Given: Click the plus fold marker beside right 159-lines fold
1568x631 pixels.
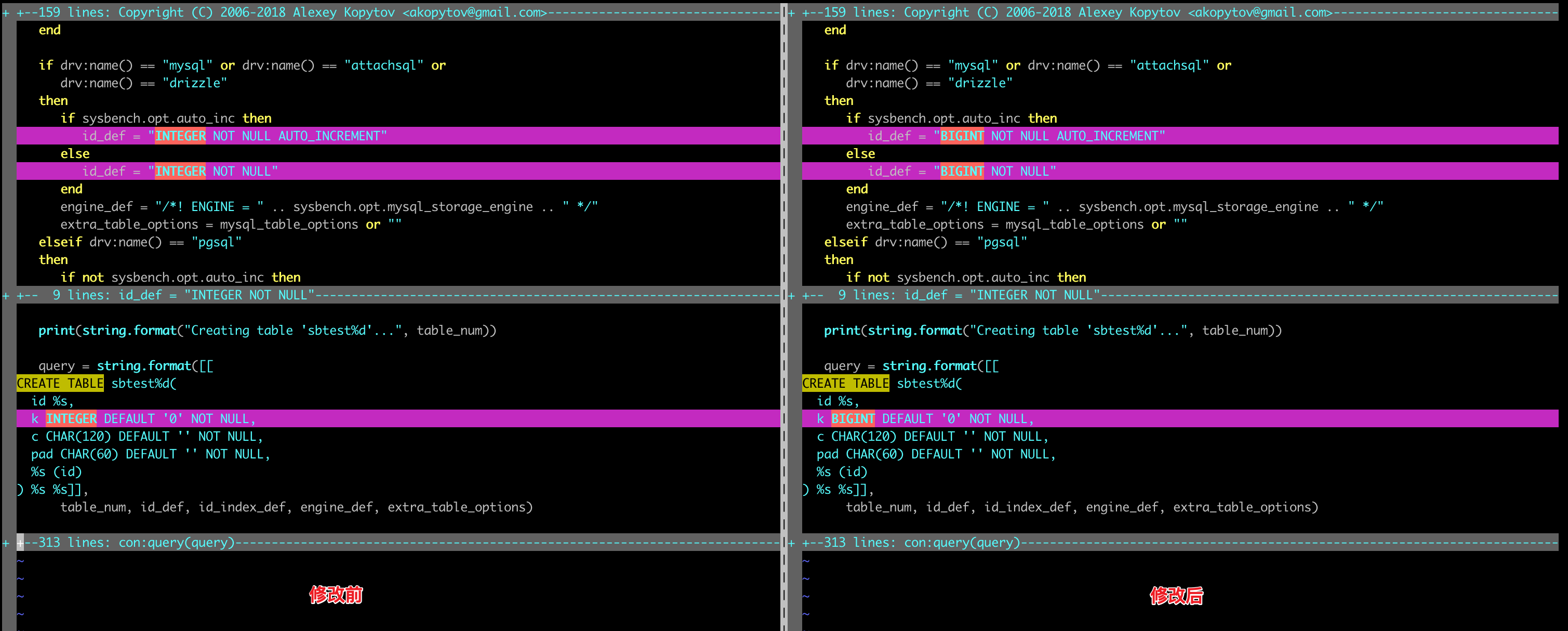Looking at the screenshot, I should tap(791, 12).
